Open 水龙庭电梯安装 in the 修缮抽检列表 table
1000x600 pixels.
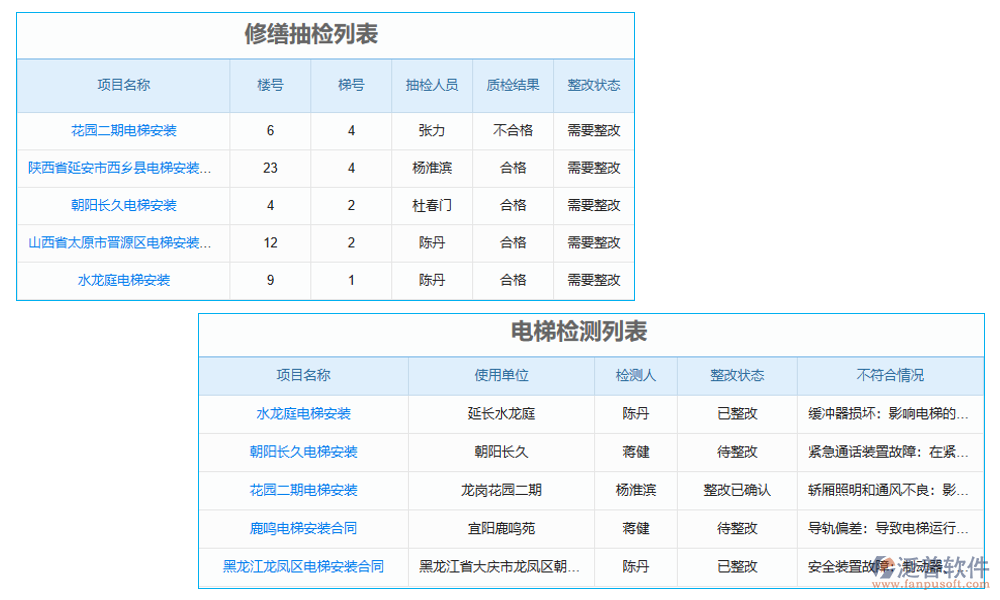[122, 280]
